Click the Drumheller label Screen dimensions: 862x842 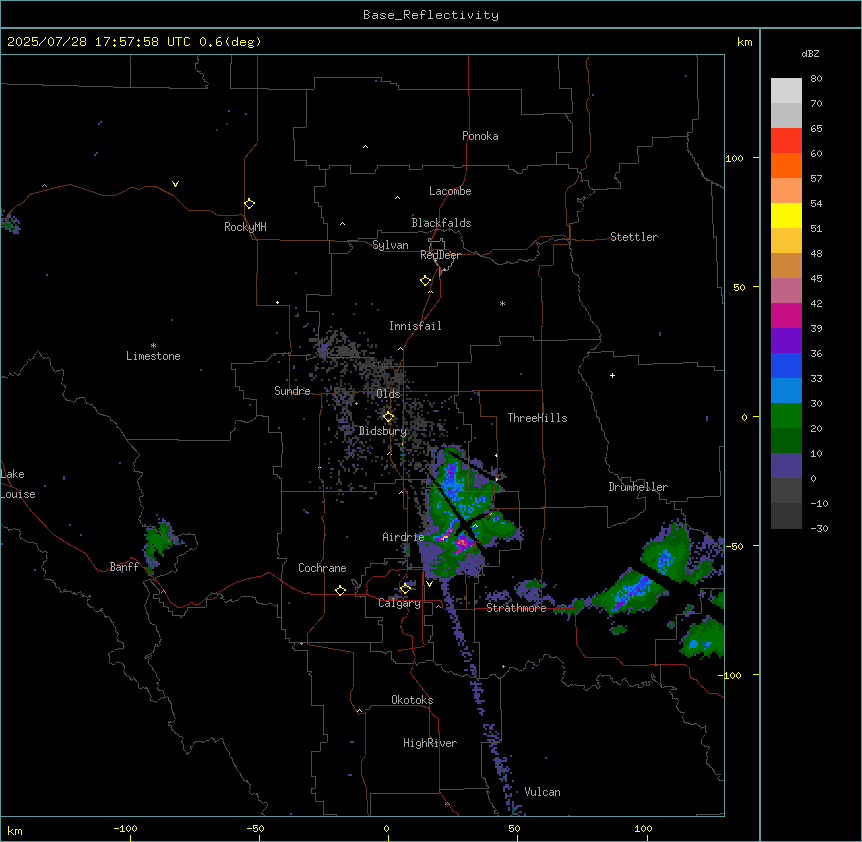638,487
